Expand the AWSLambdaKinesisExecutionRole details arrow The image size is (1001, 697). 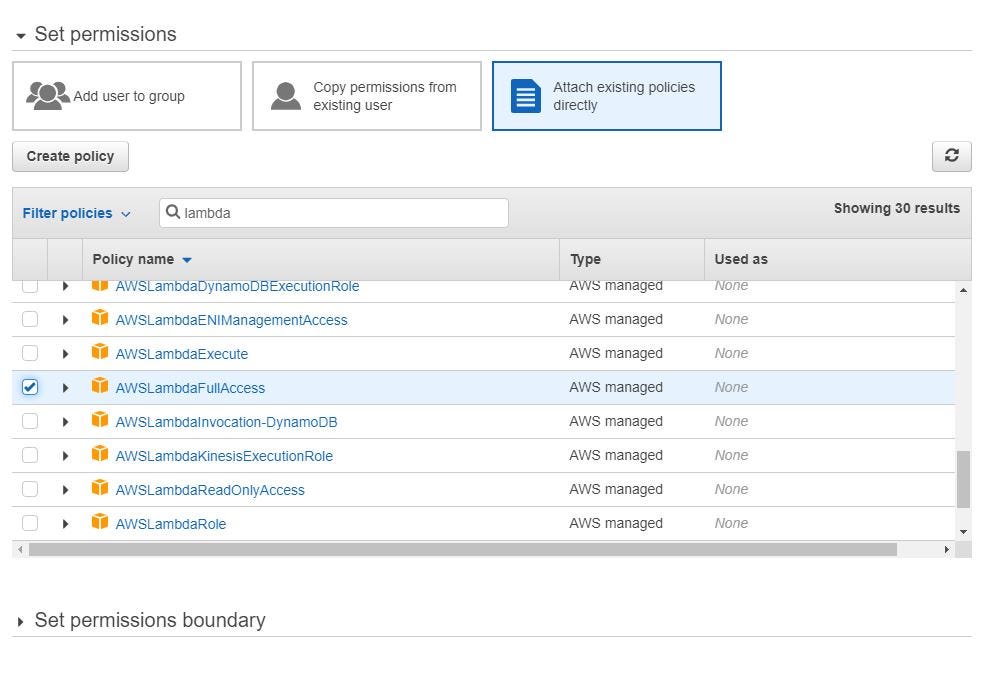coord(65,456)
